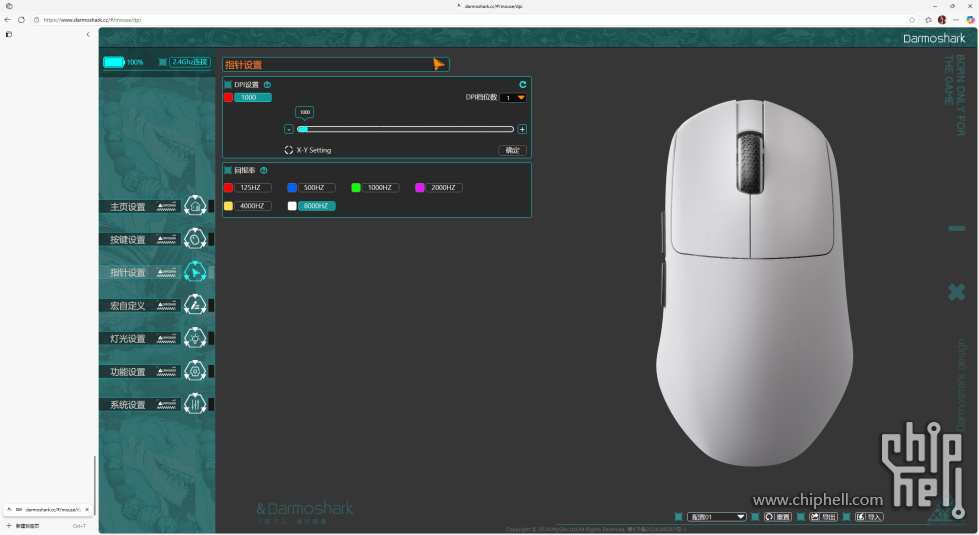Open a new tab from sidebar
Screen dimensions: 979x535
pos(44,526)
